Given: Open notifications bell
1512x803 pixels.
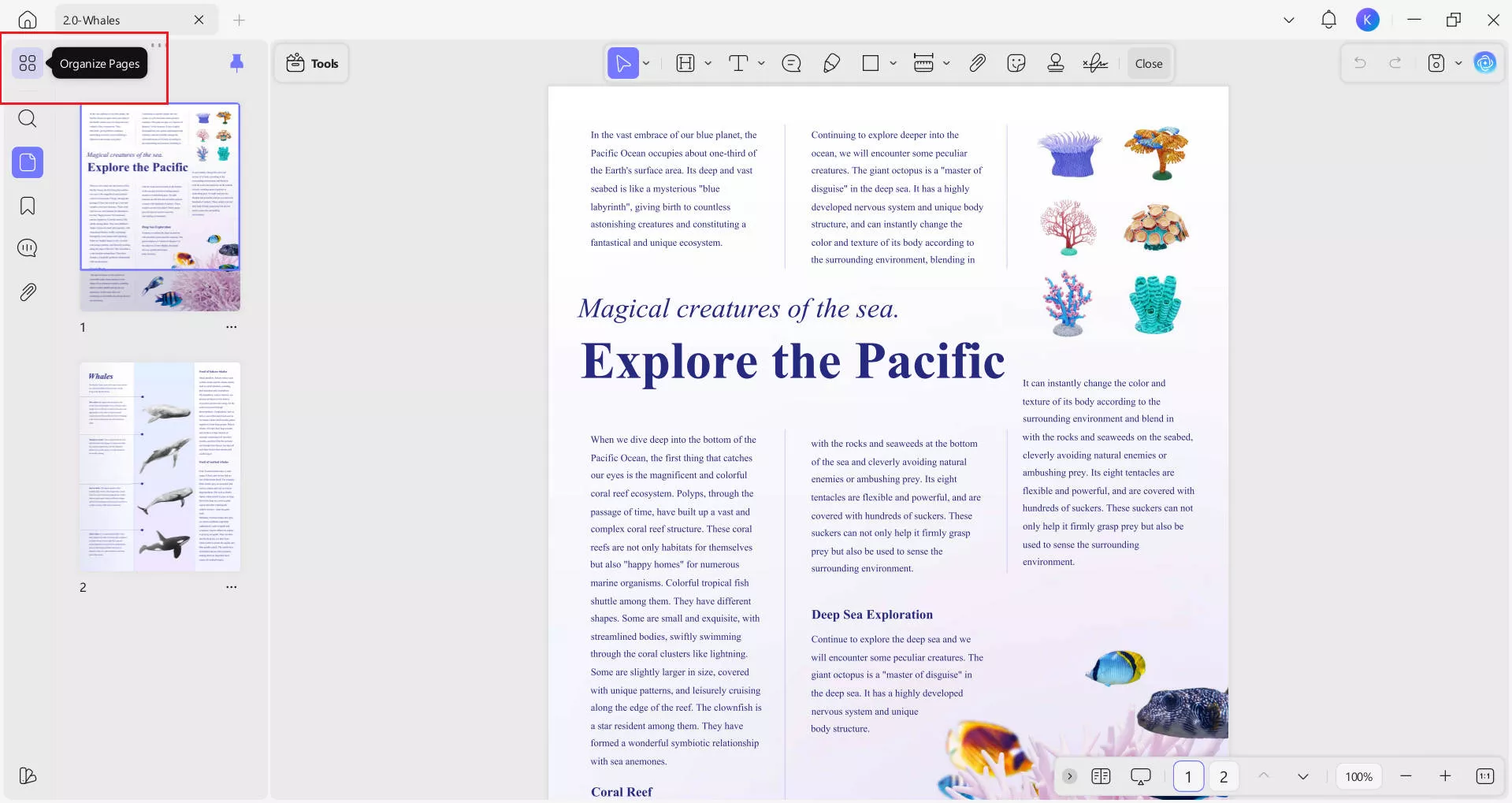Looking at the screenshot, I should click(1328, 20).
